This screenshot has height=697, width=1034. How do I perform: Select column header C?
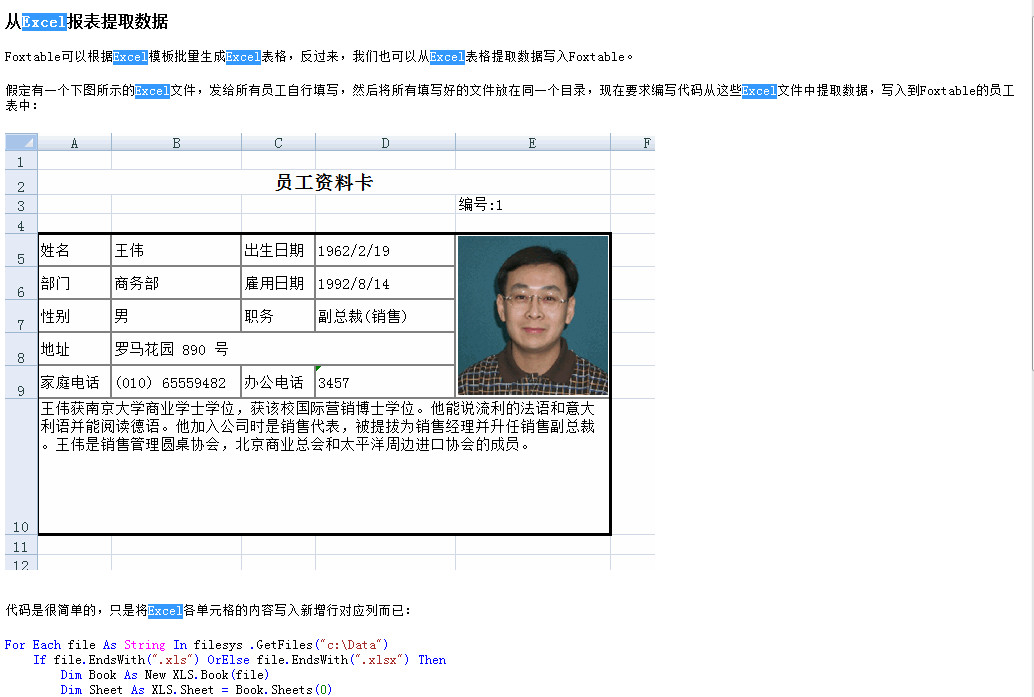278,142
